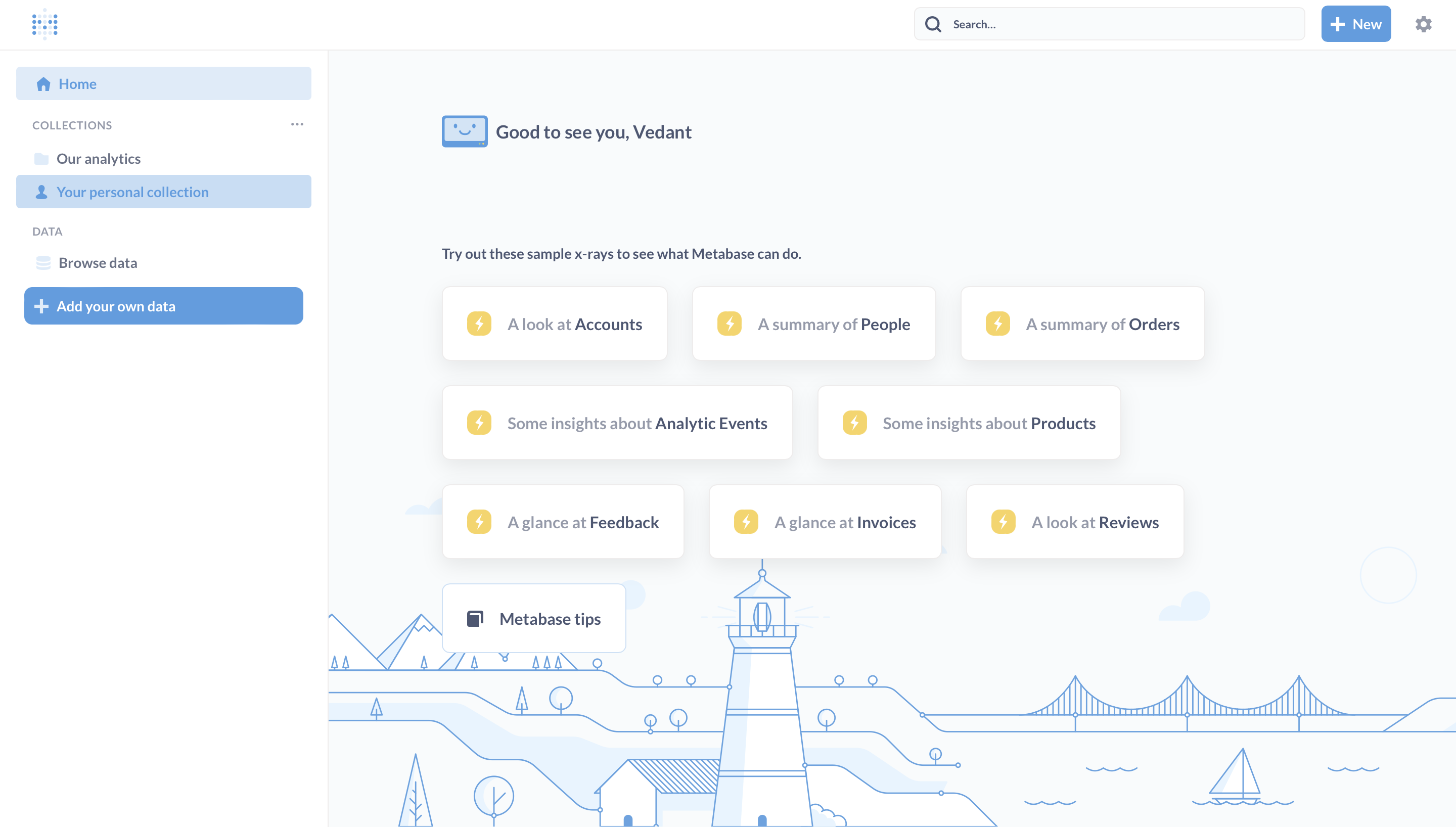This screenshot has width=1456, height=827.
Task: Go to Home in the sidebar
Action: click(x=163, y=83)
